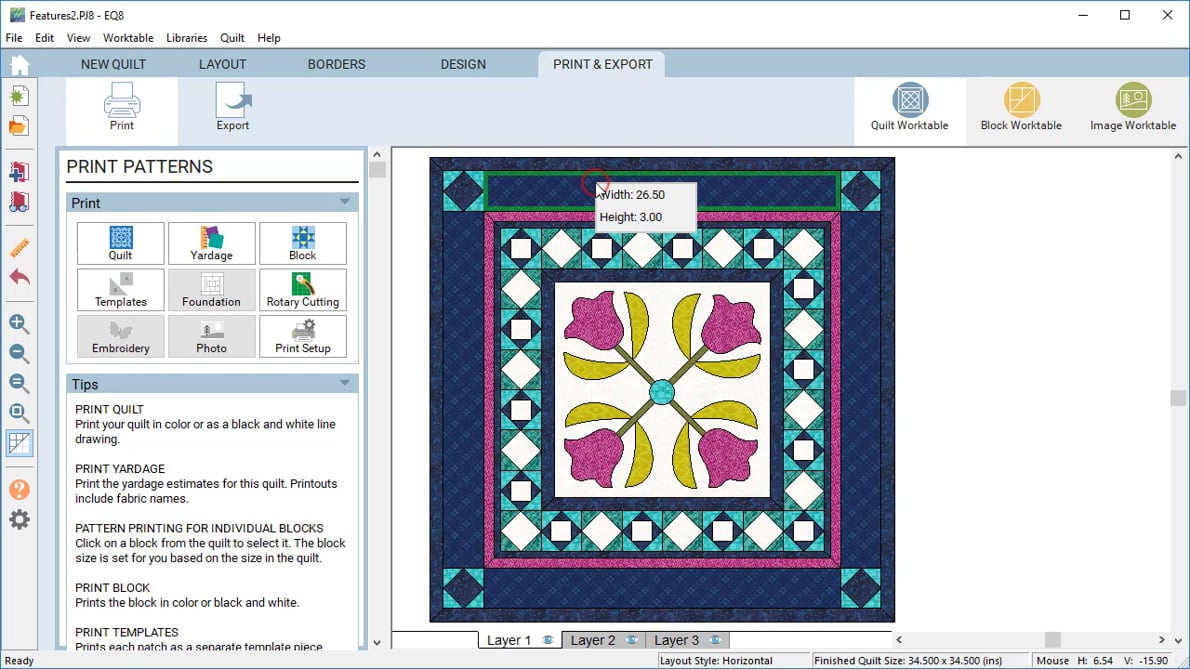The height and width of the screenshot is (669, 1190).
Task: Open the Help question mark icon
Action: click(x=19, y=489)
